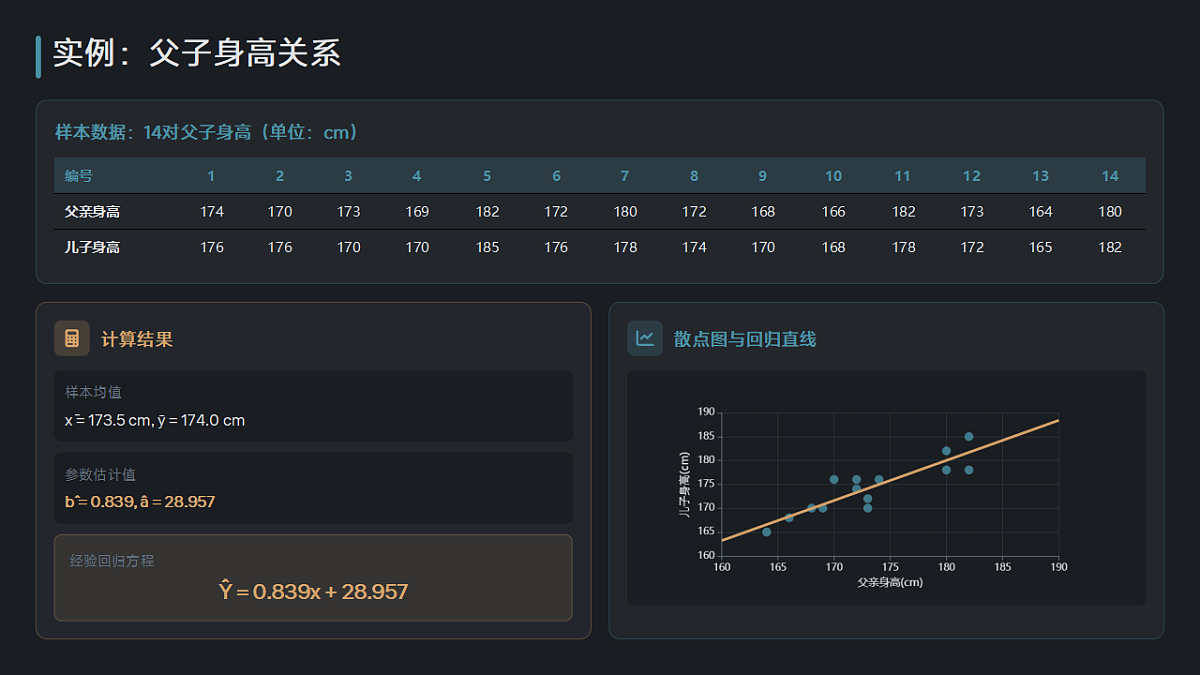Click column header 1 in 编号 row

tap(211, 176)
